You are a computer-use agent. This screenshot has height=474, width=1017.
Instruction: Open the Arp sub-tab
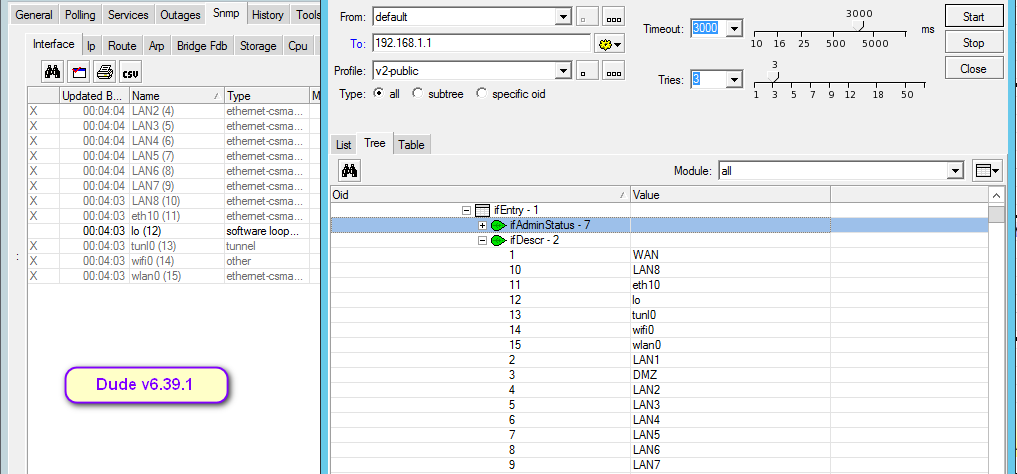[x=156, y=46]
